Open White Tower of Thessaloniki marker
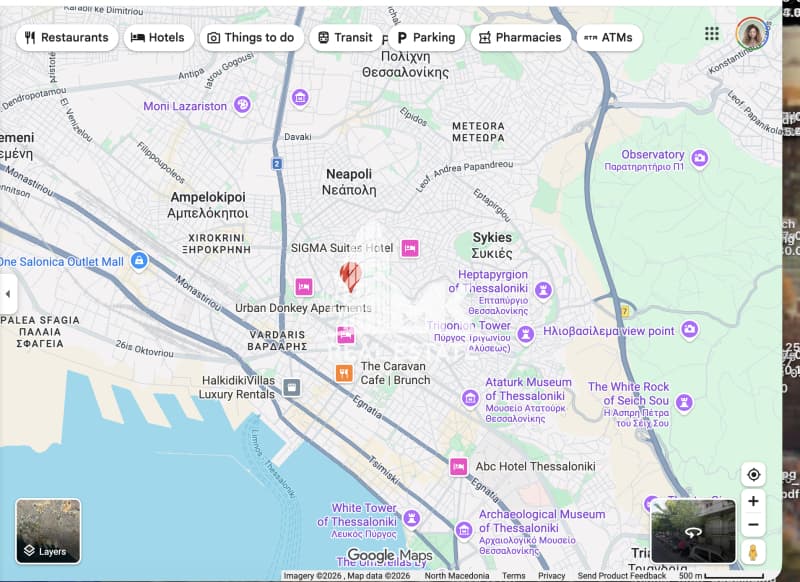 [411, 518]
